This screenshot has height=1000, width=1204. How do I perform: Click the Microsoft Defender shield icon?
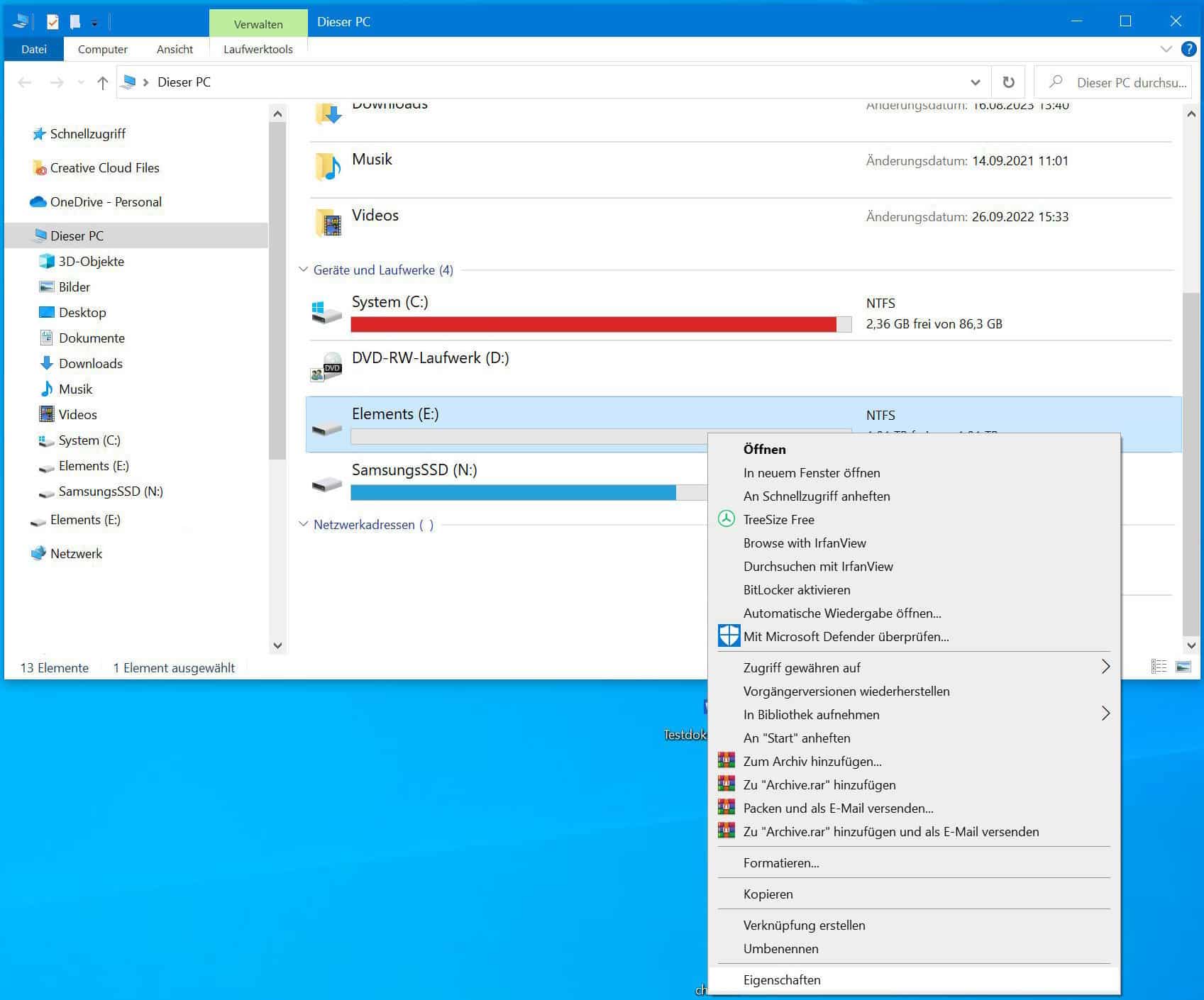pyautogui.click(x=729, y=636)
